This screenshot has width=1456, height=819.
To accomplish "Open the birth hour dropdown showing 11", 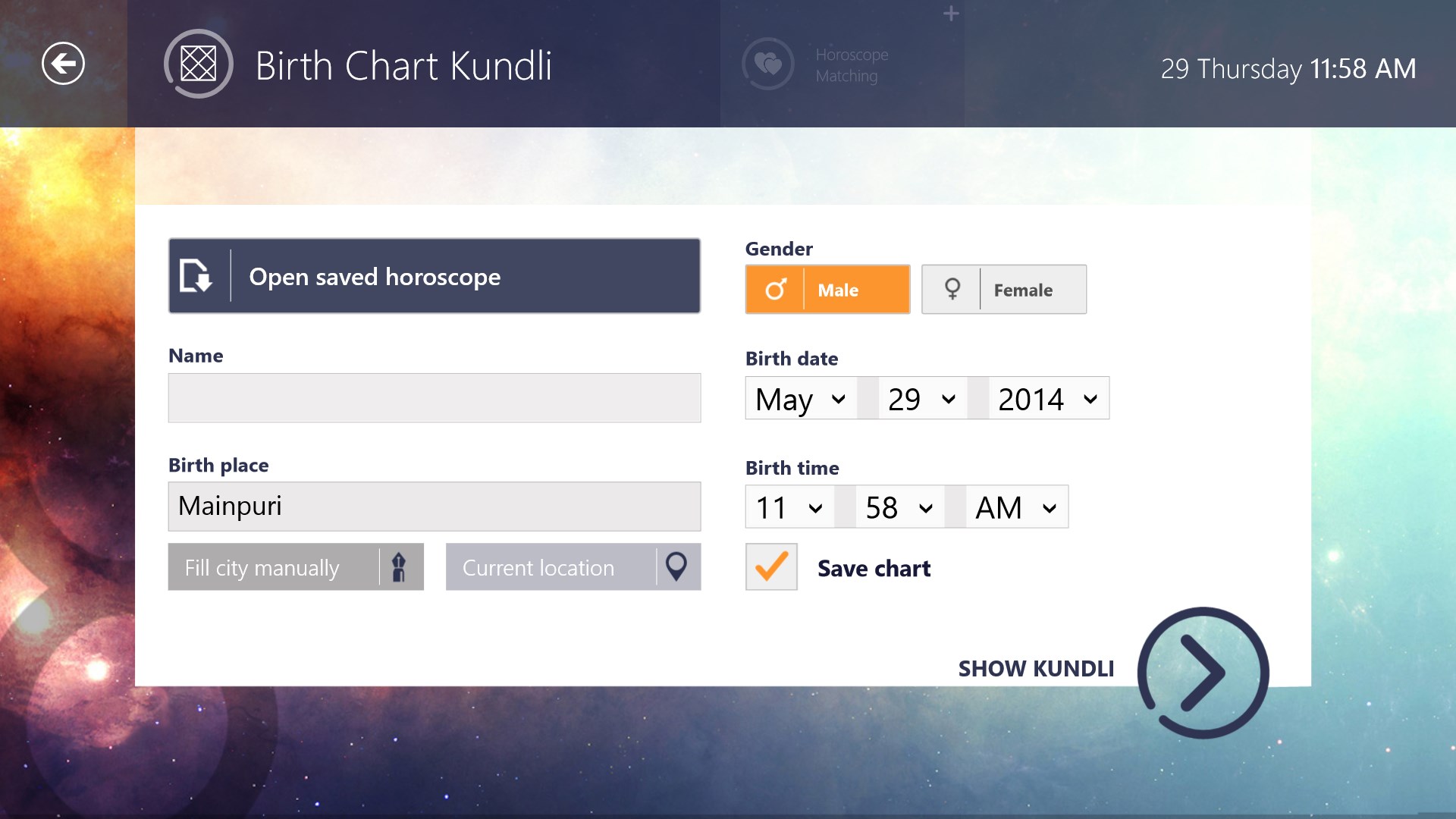I will (790, 507).
